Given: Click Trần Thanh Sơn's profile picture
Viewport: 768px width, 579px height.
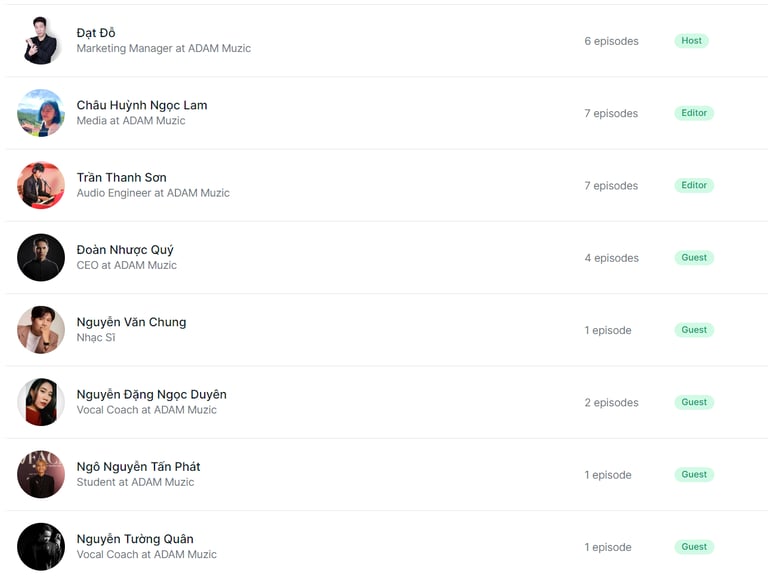Looking at the screenshot, I should pos(41,185).
